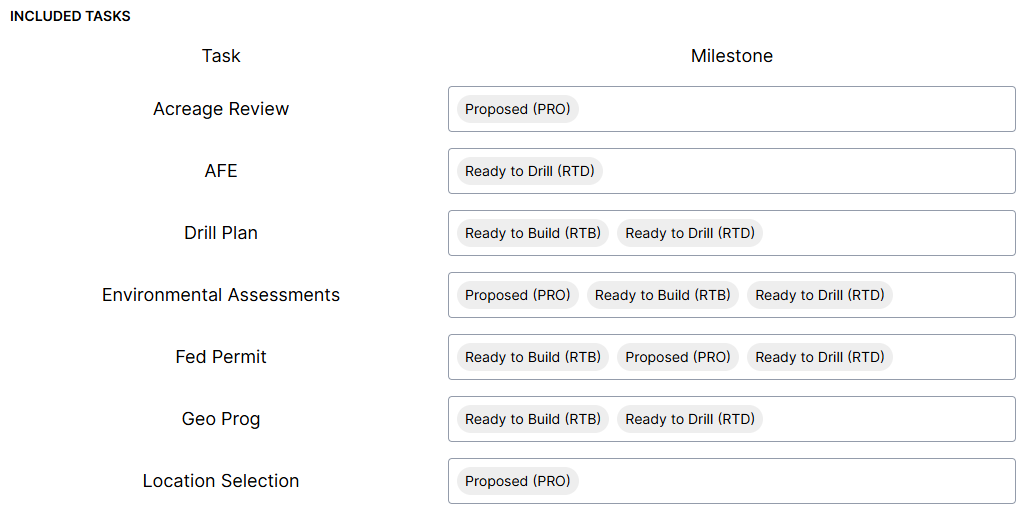
Task: Click the Proposed (PRO) chip for Acreage Review
Action: (517, 109)
